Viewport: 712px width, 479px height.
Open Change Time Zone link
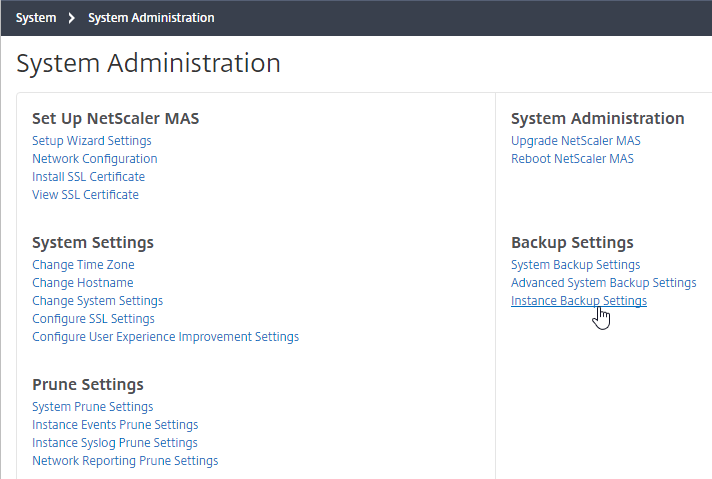coord(83,265)
